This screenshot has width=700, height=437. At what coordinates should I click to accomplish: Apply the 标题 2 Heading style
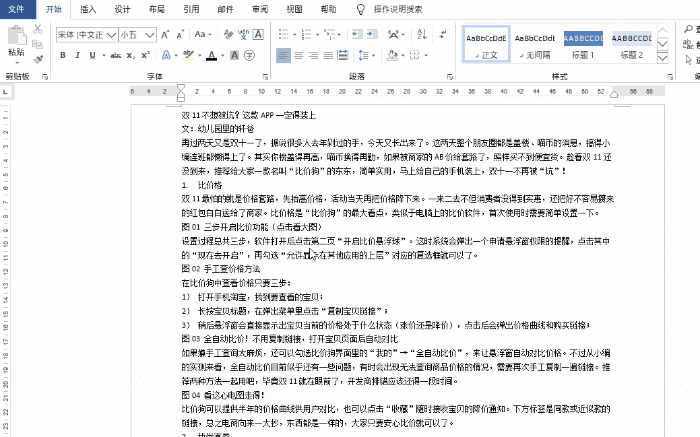click(632, 44)
